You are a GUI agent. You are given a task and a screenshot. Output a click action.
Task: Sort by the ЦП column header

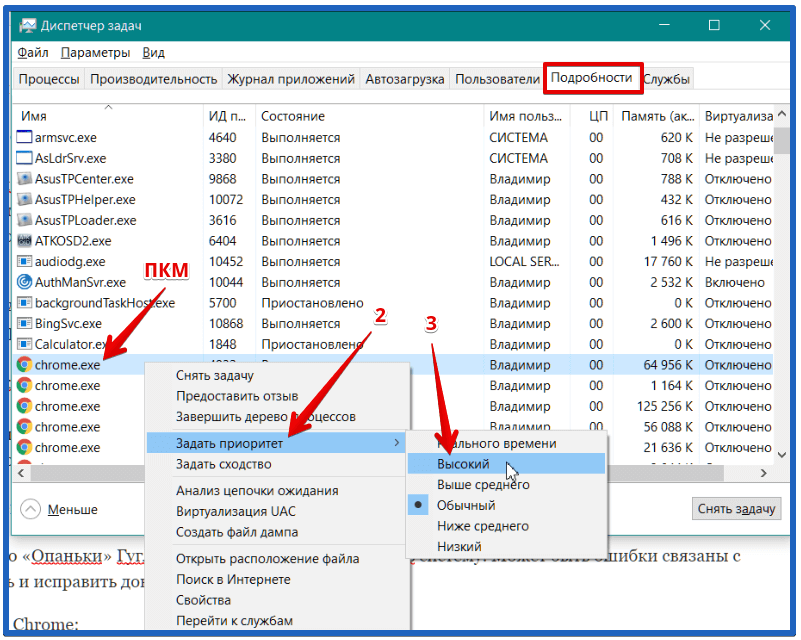[593, 116]
